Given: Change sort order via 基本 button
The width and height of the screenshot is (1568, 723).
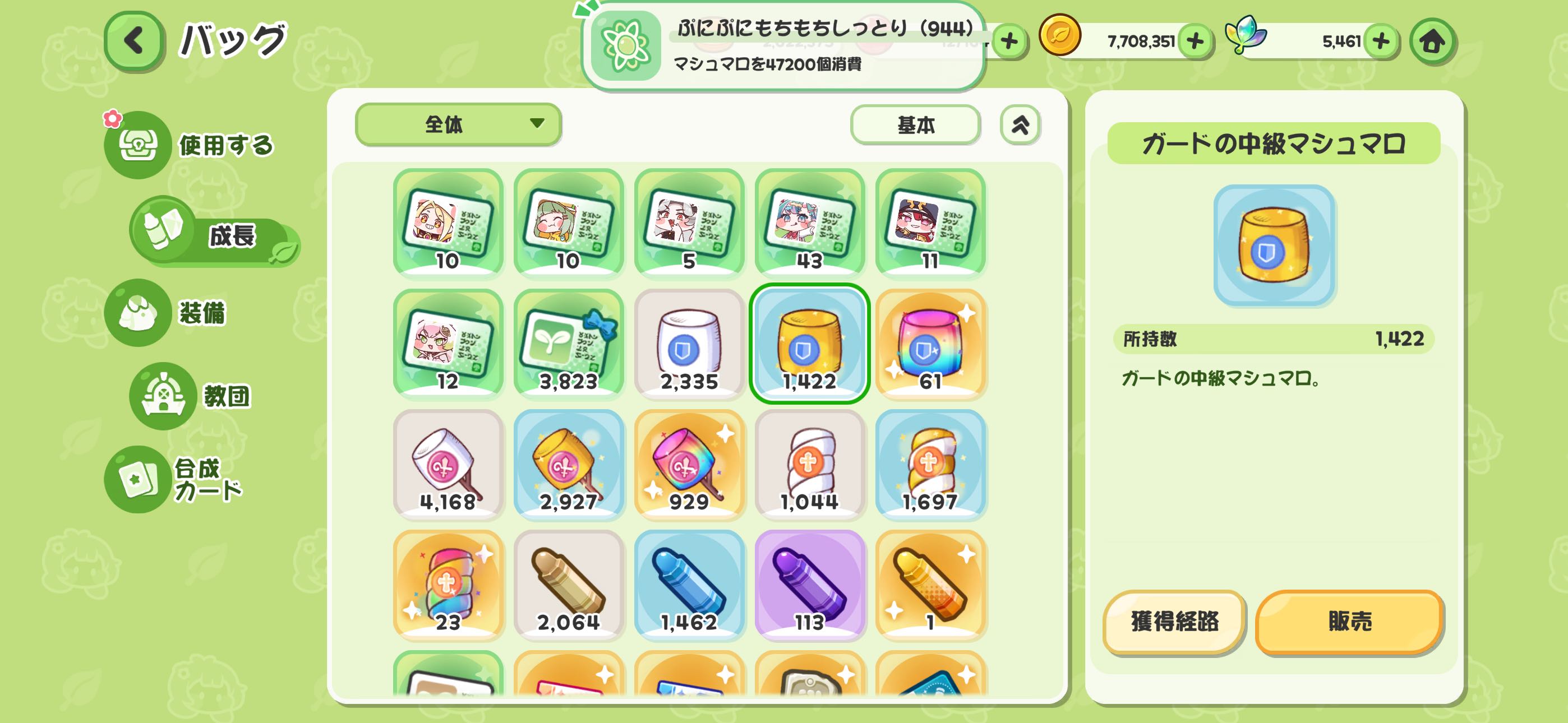Looking at the screenshot, I should coord(915,125).
